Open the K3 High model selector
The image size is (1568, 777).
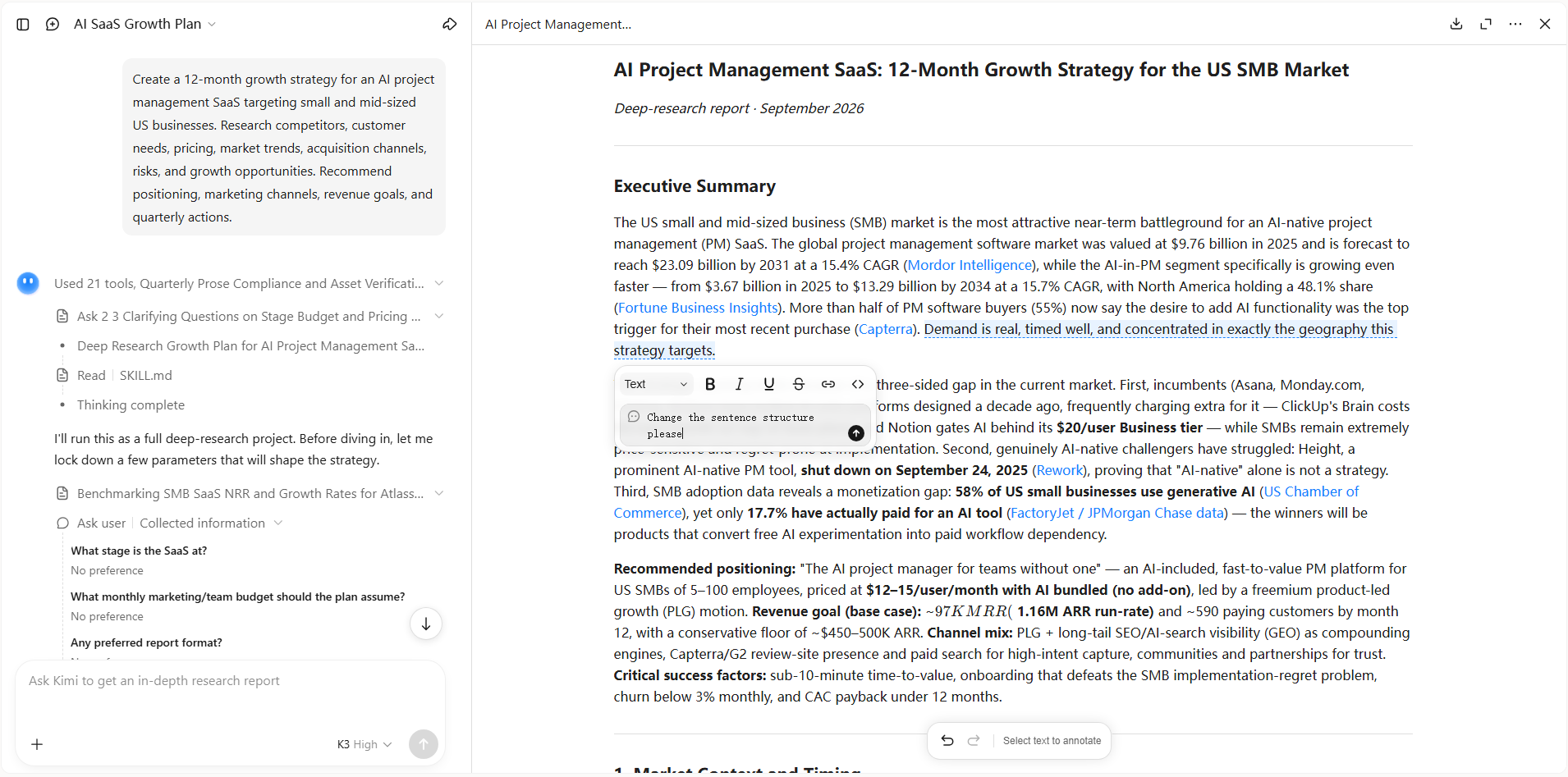tap(364, 744)
